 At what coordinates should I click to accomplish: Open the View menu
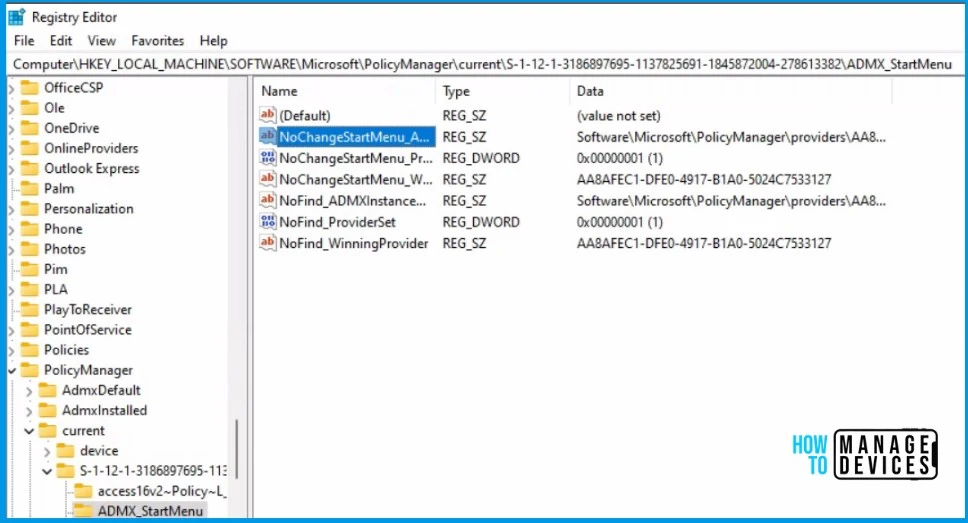click(101, 41)
